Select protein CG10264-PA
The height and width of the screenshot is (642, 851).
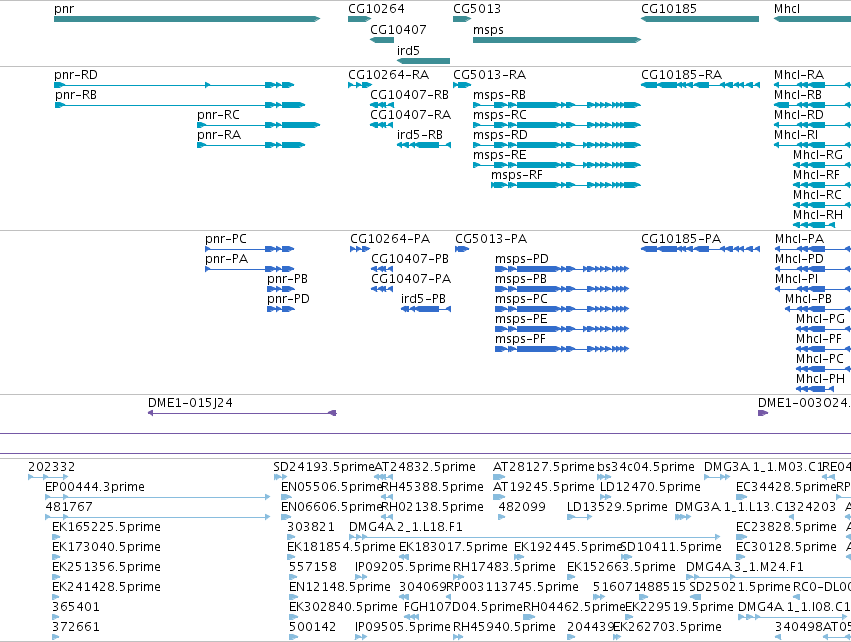360,249
